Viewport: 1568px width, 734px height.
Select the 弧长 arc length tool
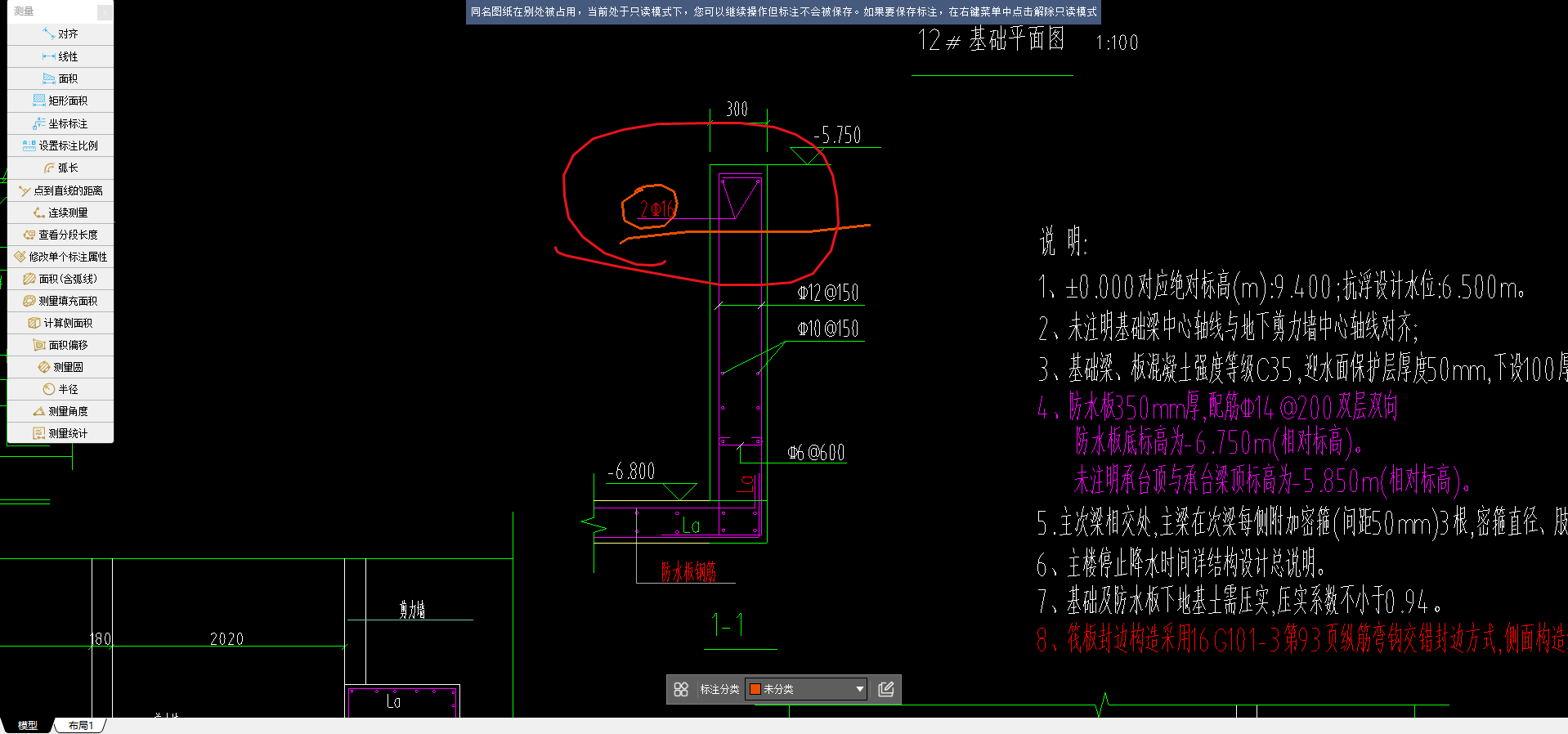pyautogui.click(x=60, y=168)
